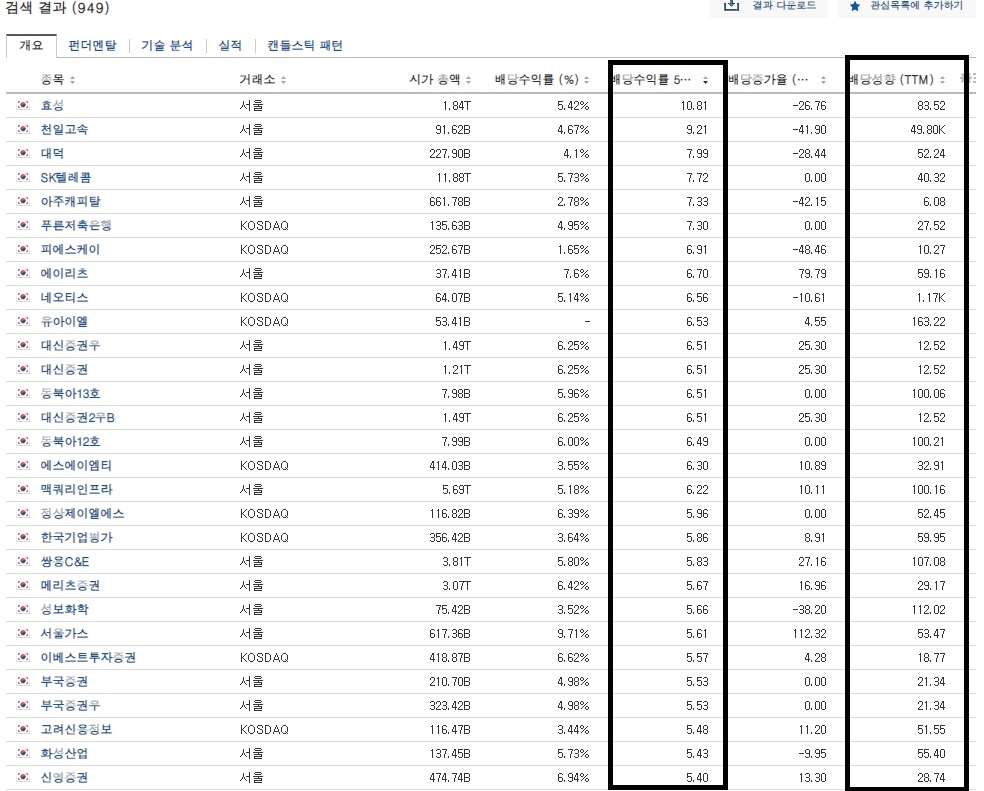This screenshot has height=791, width=984.
Task: Click the flag icon beside 맥쿼리인프라
Action: pos(23,489)
